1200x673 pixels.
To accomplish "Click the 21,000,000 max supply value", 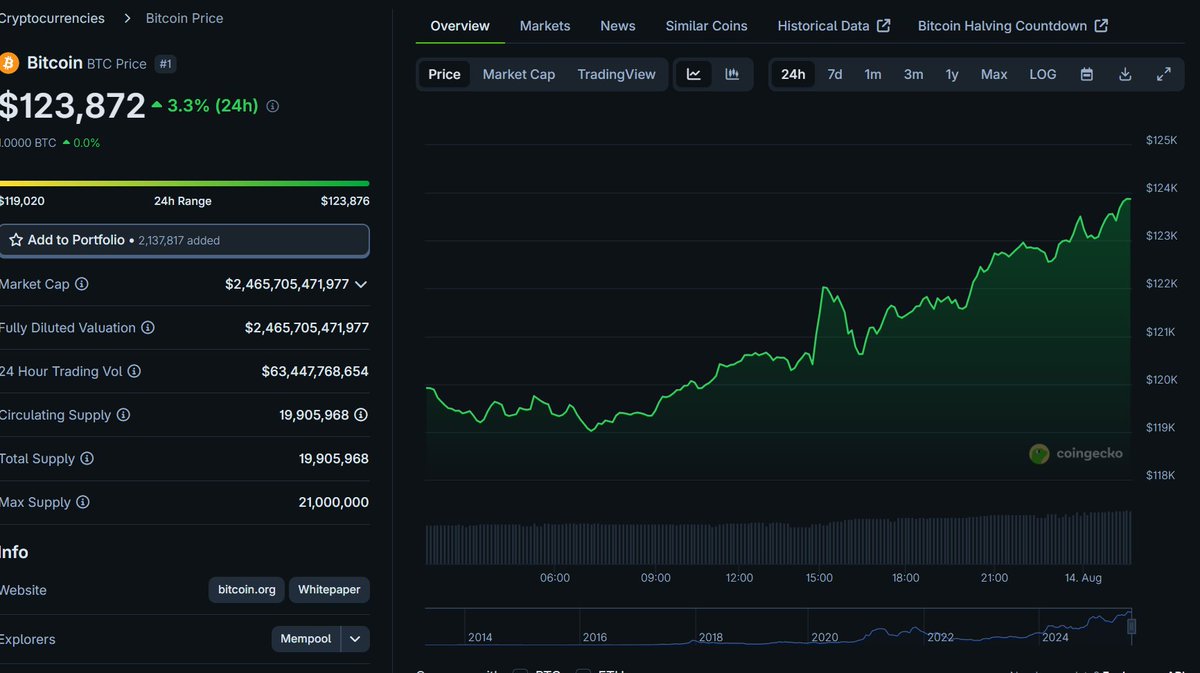I will click(x=334, y=502).
